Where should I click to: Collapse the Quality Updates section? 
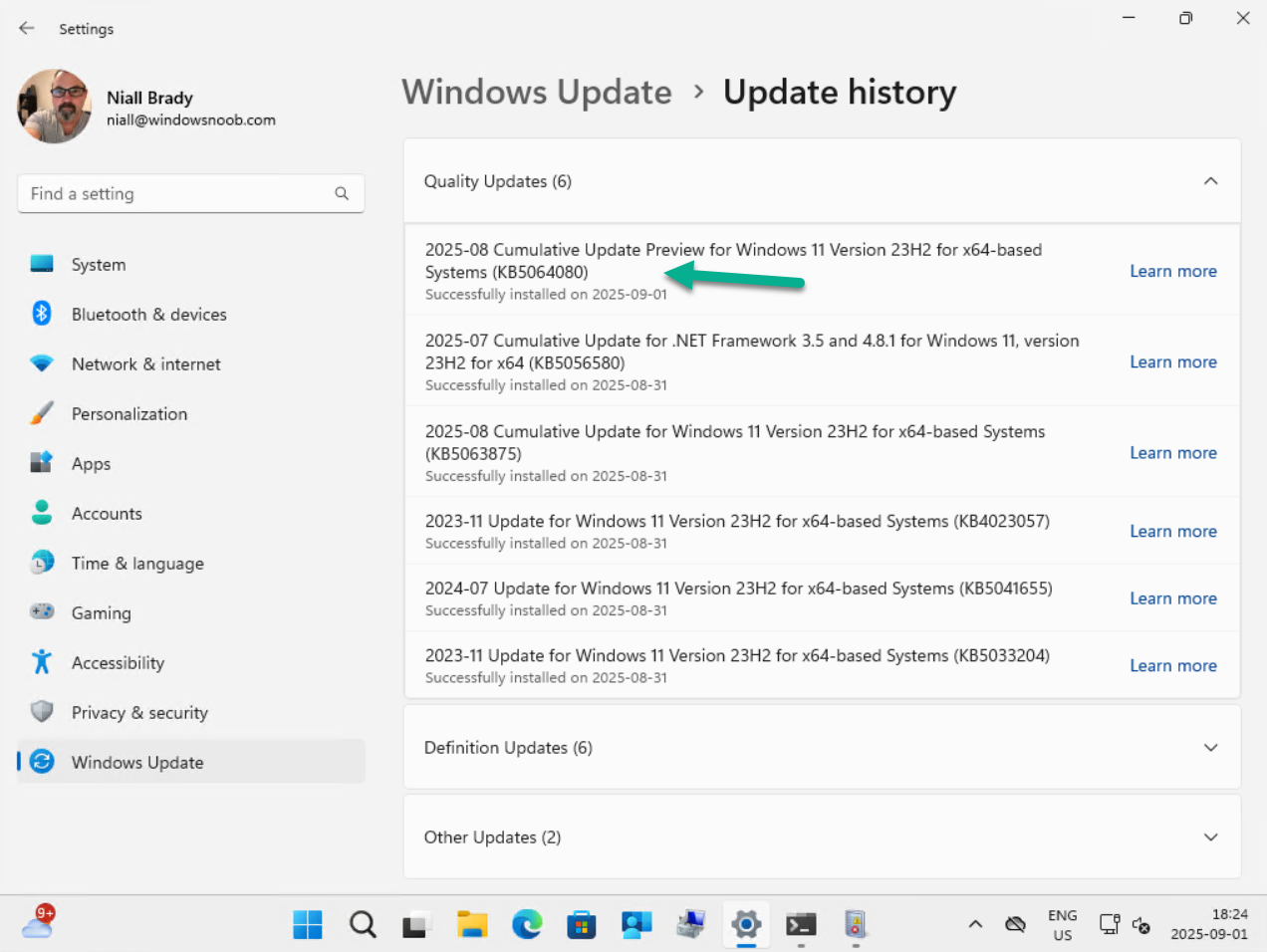[1210, 181]
